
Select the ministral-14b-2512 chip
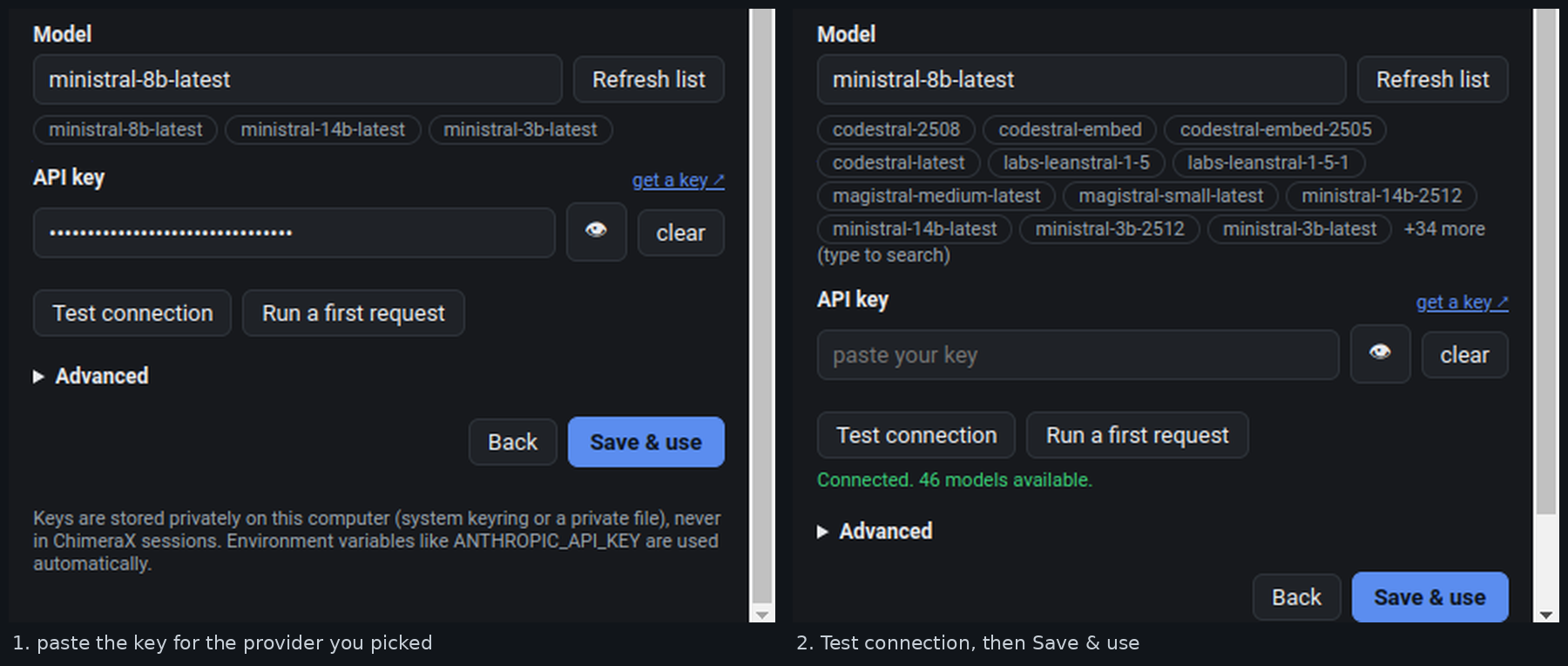[x=1382, y=196]
